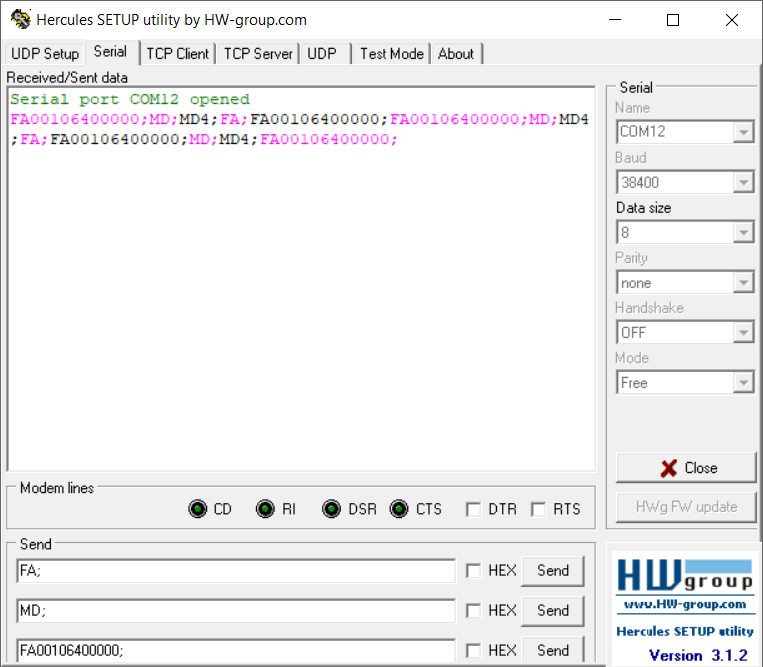This screenshot has width=763, height=667.
Task: Open the www.HW-group.com link
Action: [684, 604]
